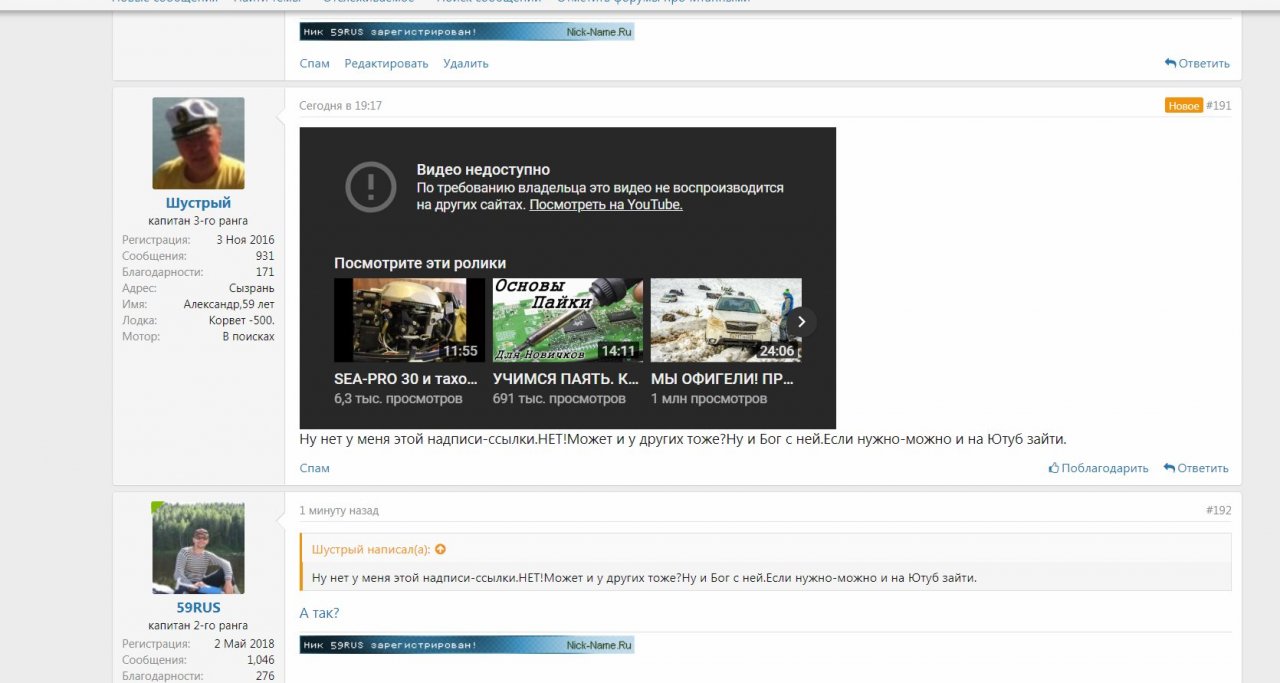
Task: Click Удалить to delete the top post
Action: coord(465,63)
